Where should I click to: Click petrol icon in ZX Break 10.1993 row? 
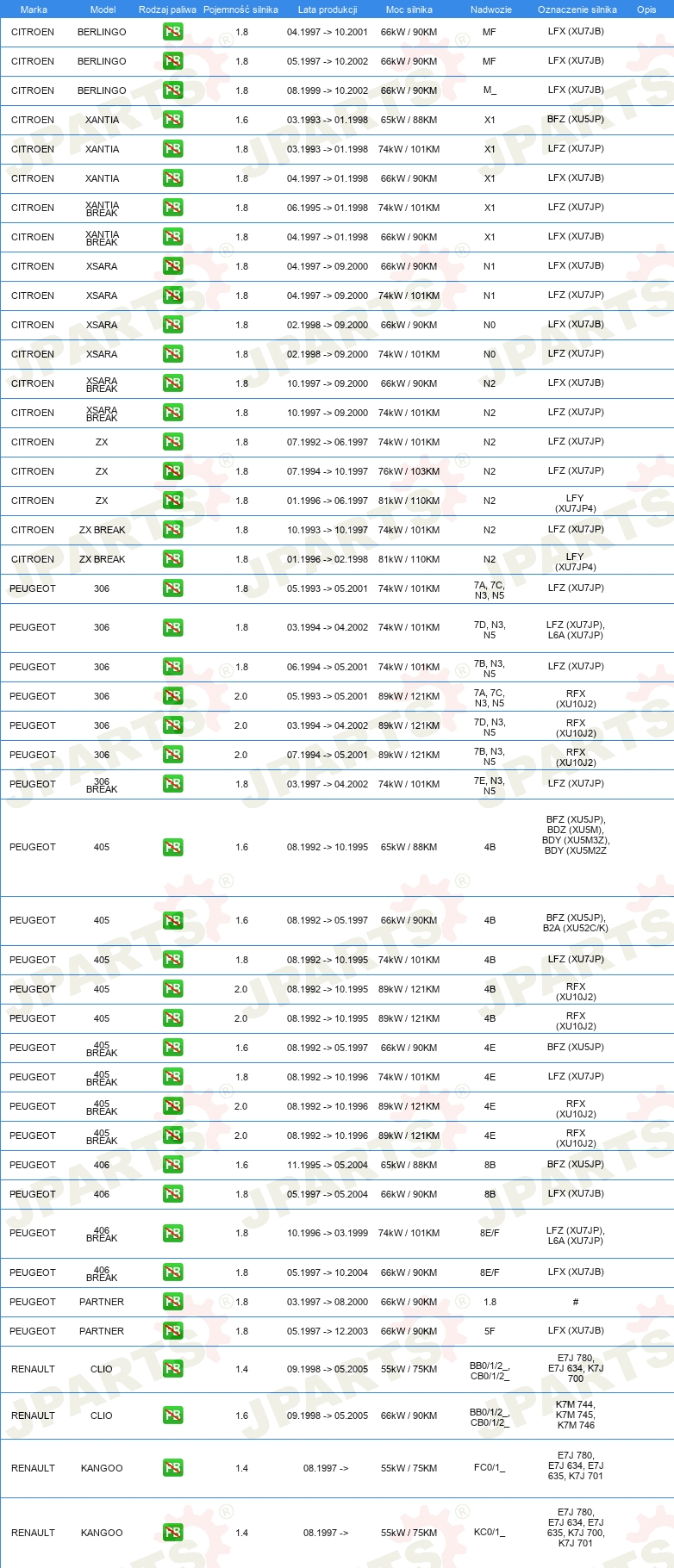(x=172, y=530)
